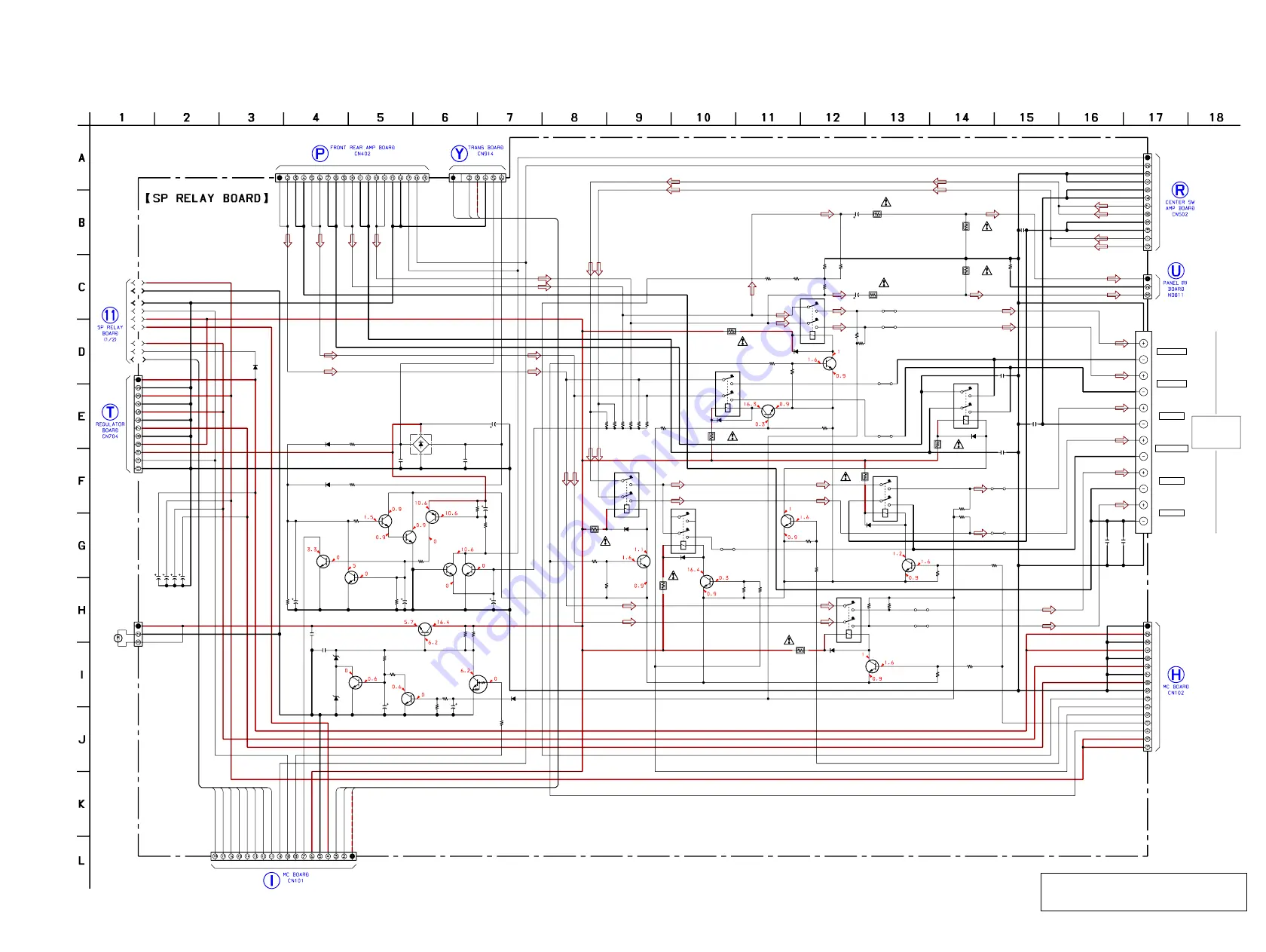Click grid column number 17
Screen dimensions: 1266x952
click(x=1156, y=118)
